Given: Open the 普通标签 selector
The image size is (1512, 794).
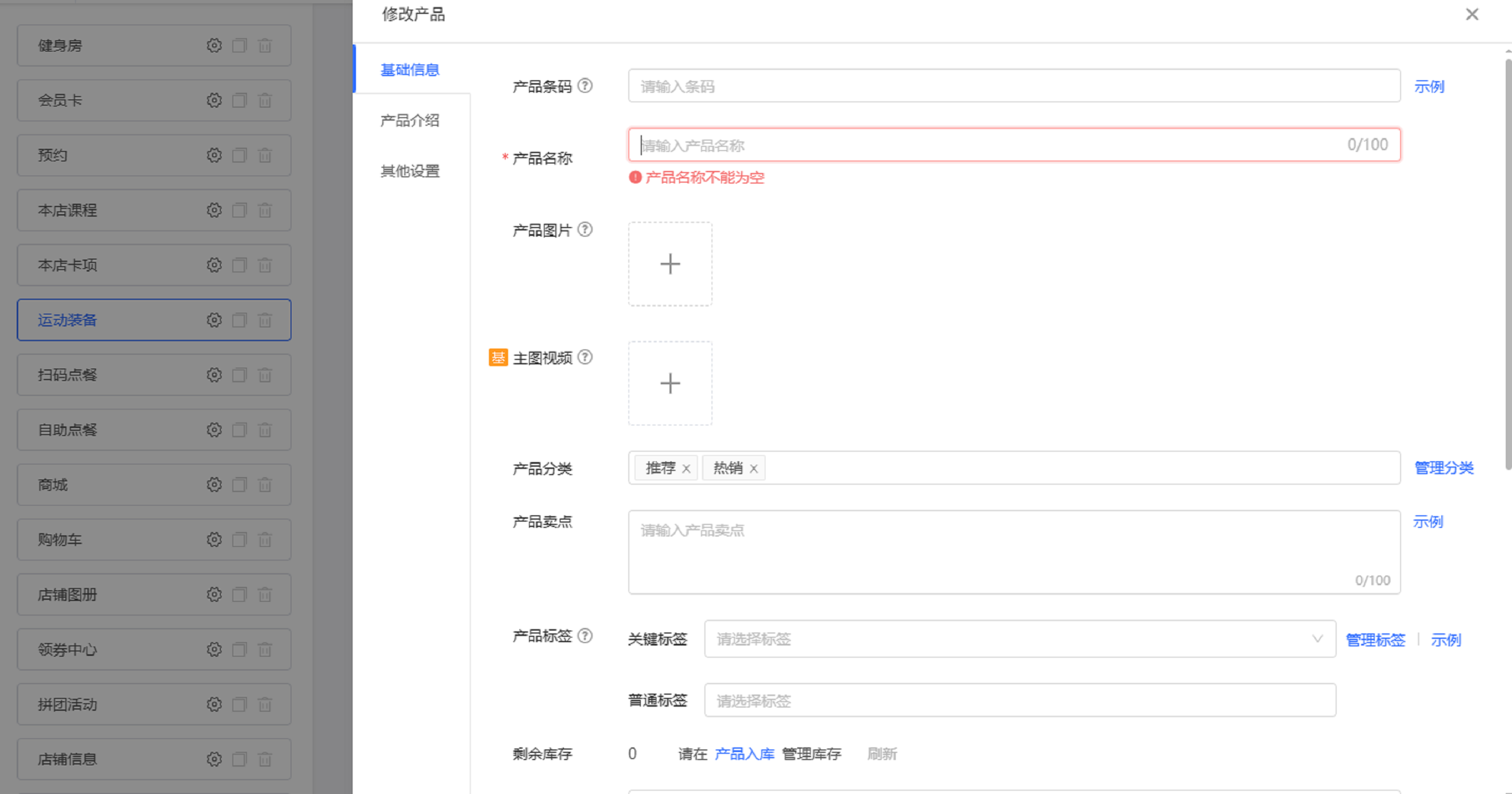Looking at the screenshot, I should coord(1020,700).
